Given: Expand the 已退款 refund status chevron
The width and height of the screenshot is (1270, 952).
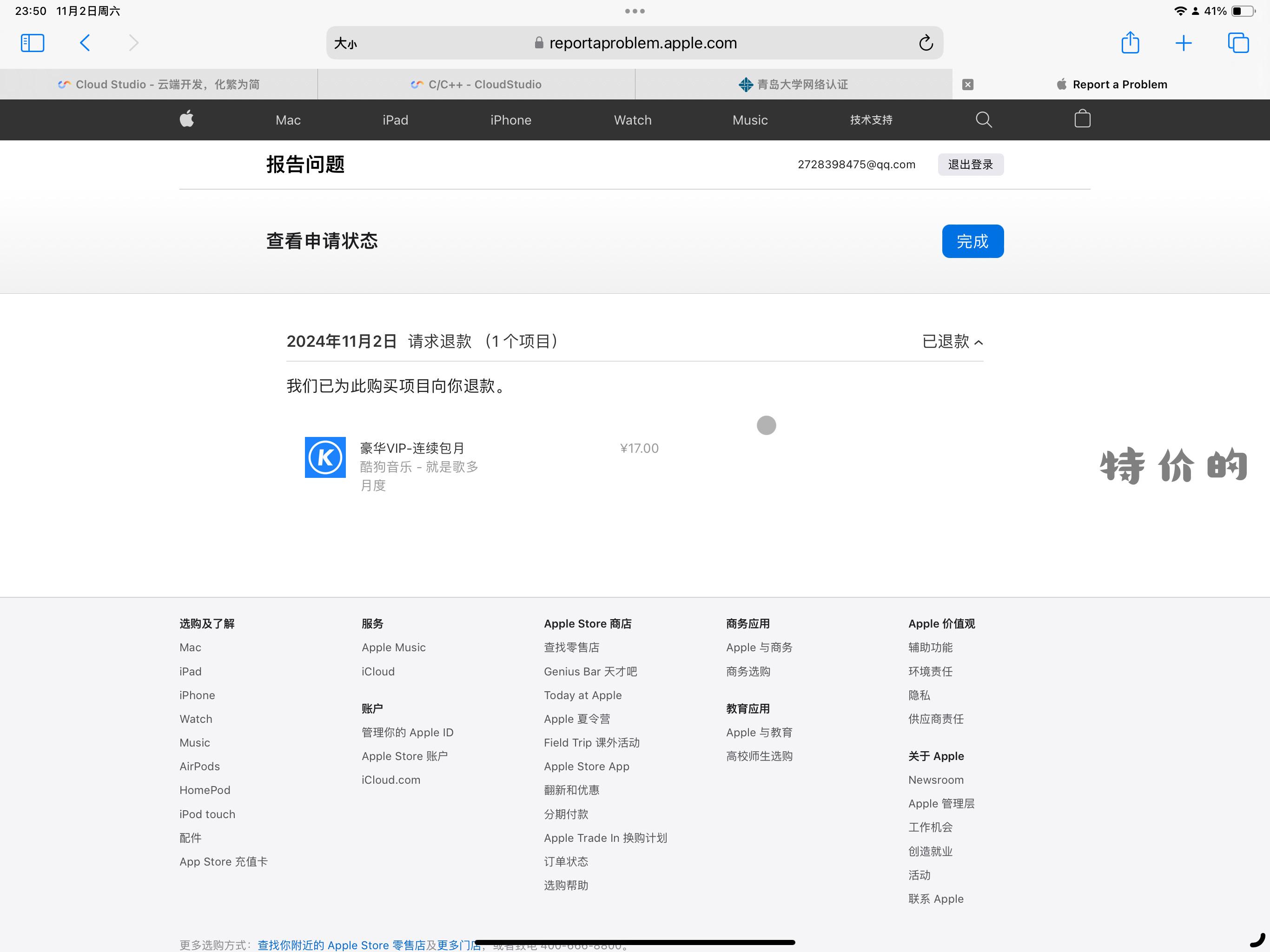Looking at the screenshot, I should 979,342.
